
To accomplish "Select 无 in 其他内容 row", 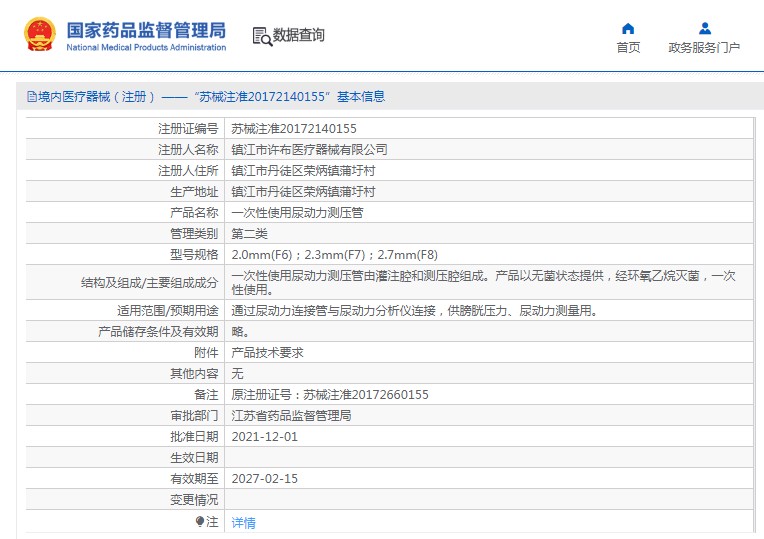I will 237,373.
